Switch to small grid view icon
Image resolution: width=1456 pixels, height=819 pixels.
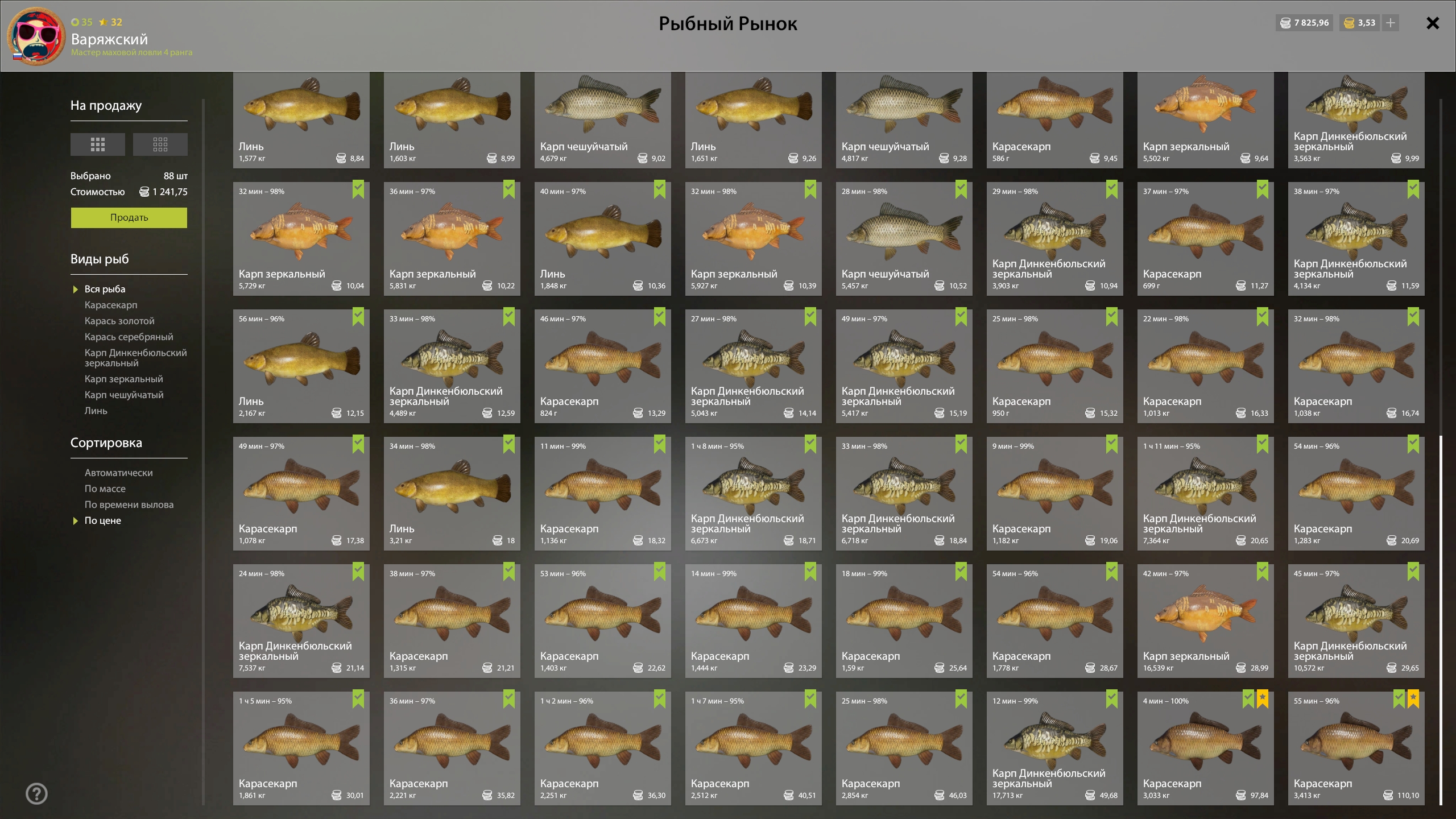[160, 144]
